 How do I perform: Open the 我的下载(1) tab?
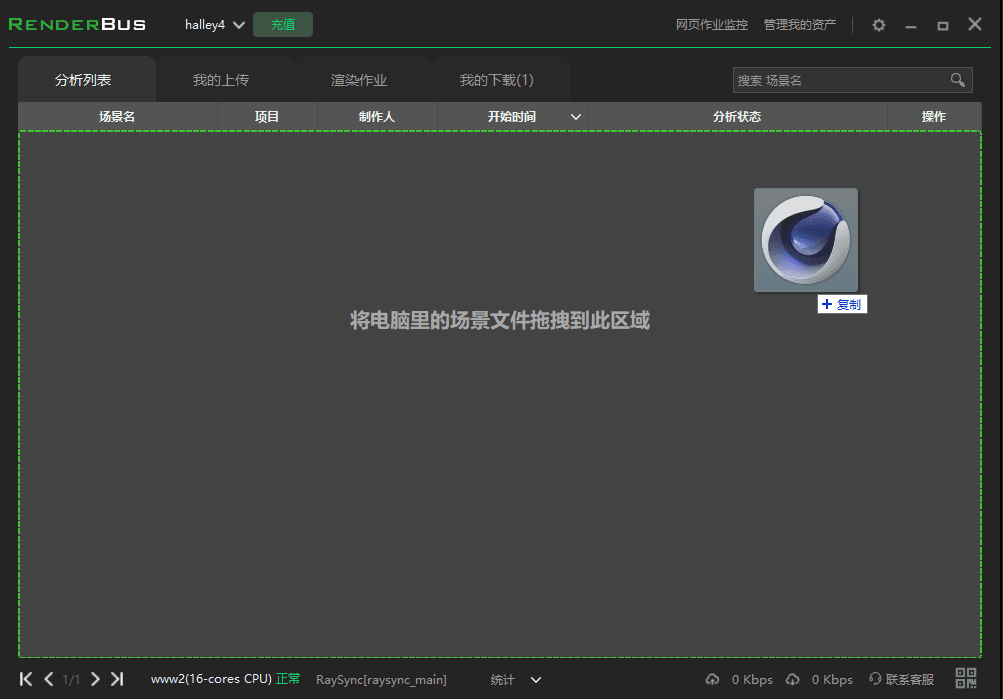pos(496,80)
